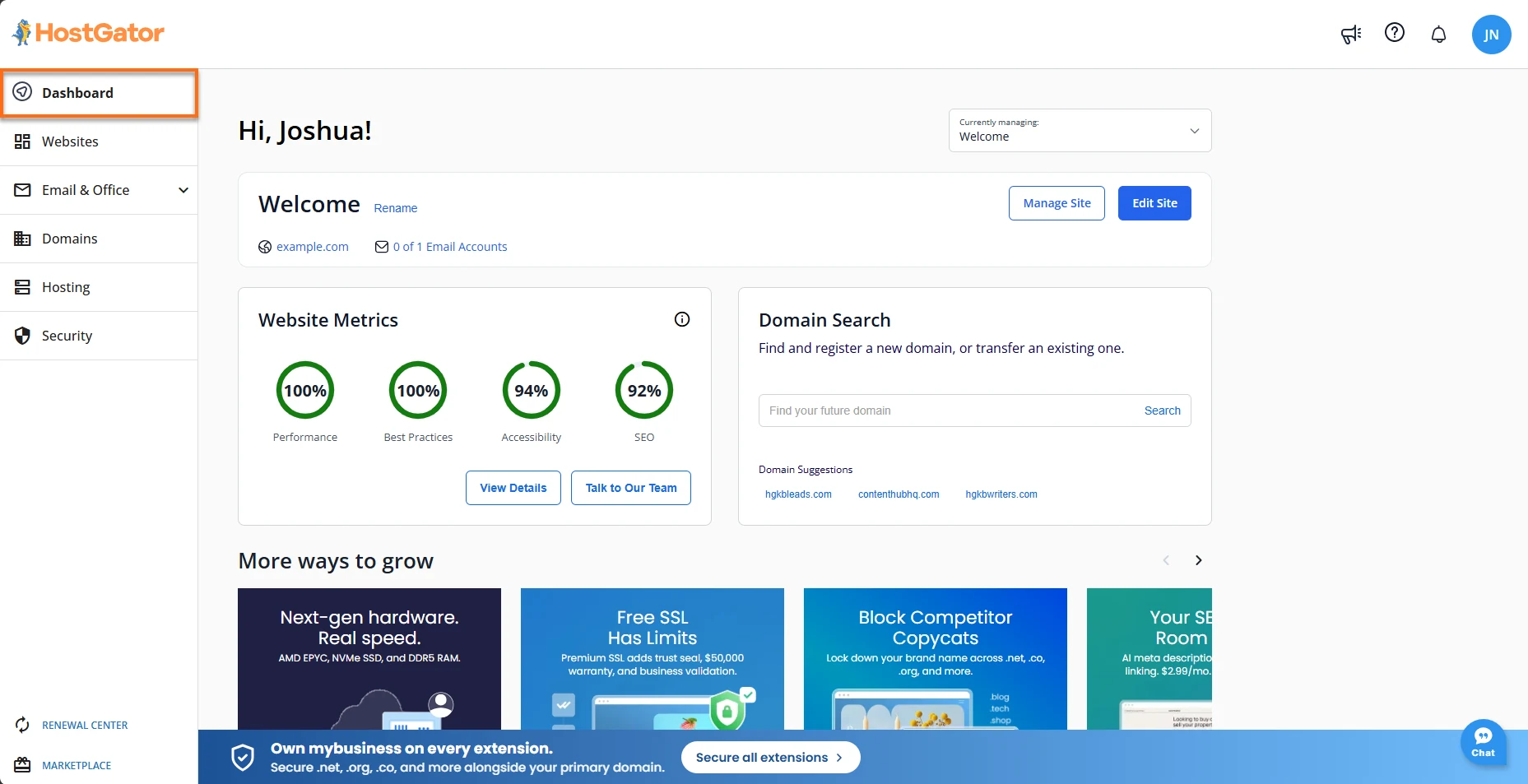This screenshot has width=1528, height=784.
Task: Open Domains in the sidebar
Action: click(99, 239)
